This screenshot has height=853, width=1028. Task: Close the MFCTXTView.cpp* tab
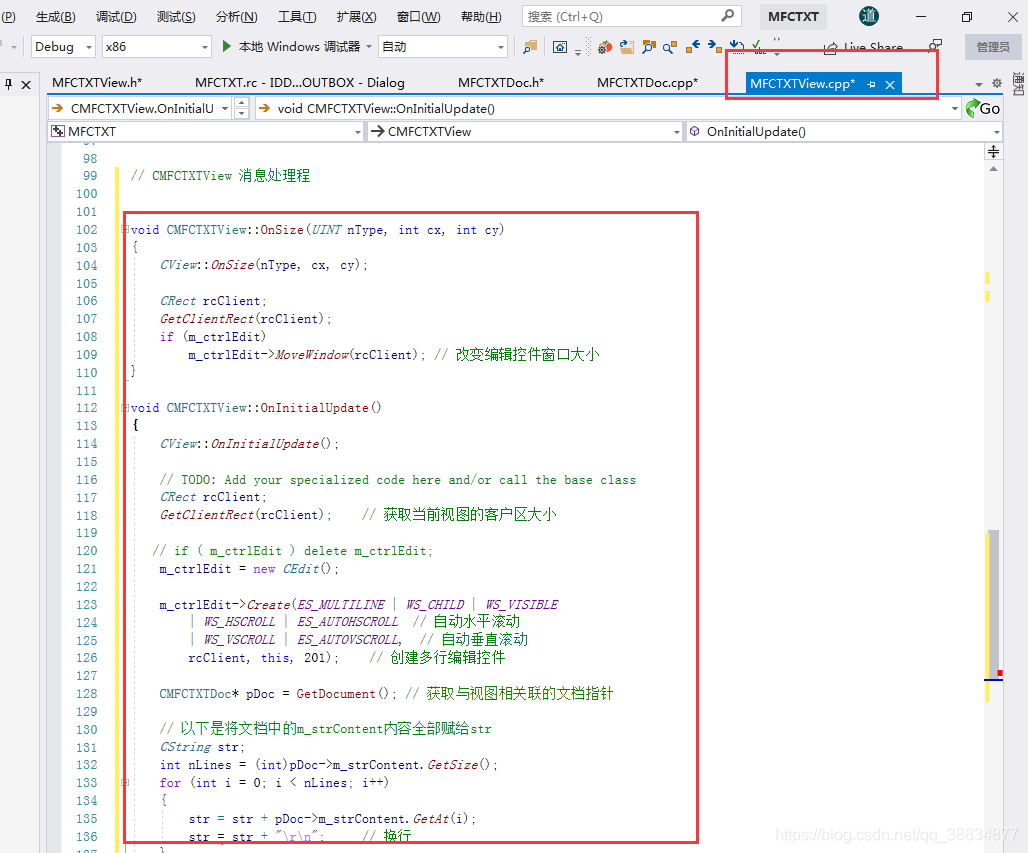pos(890,85)
